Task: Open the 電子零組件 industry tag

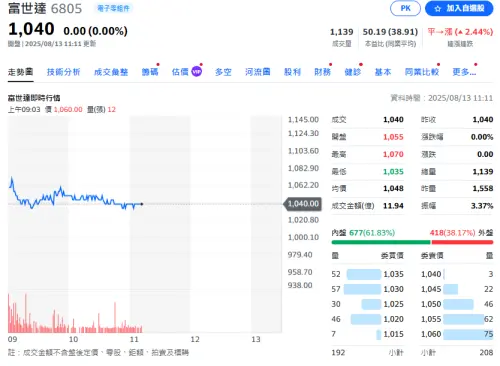Action: click(113, 8)
